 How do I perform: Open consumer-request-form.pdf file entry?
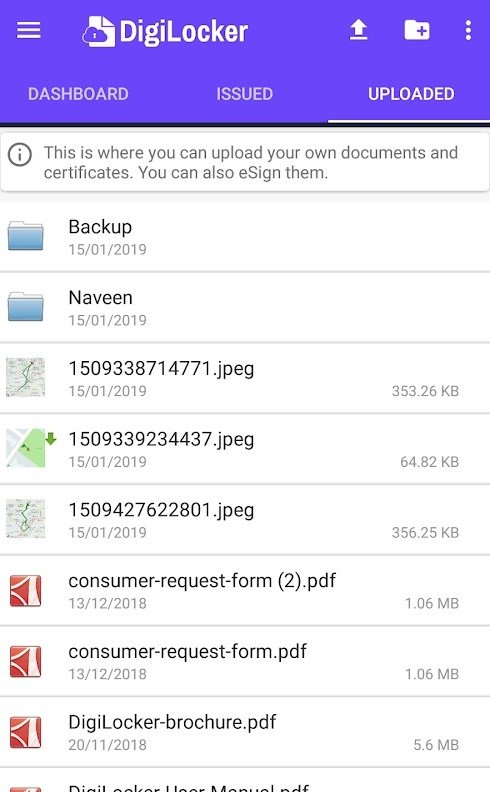point(245,661)
